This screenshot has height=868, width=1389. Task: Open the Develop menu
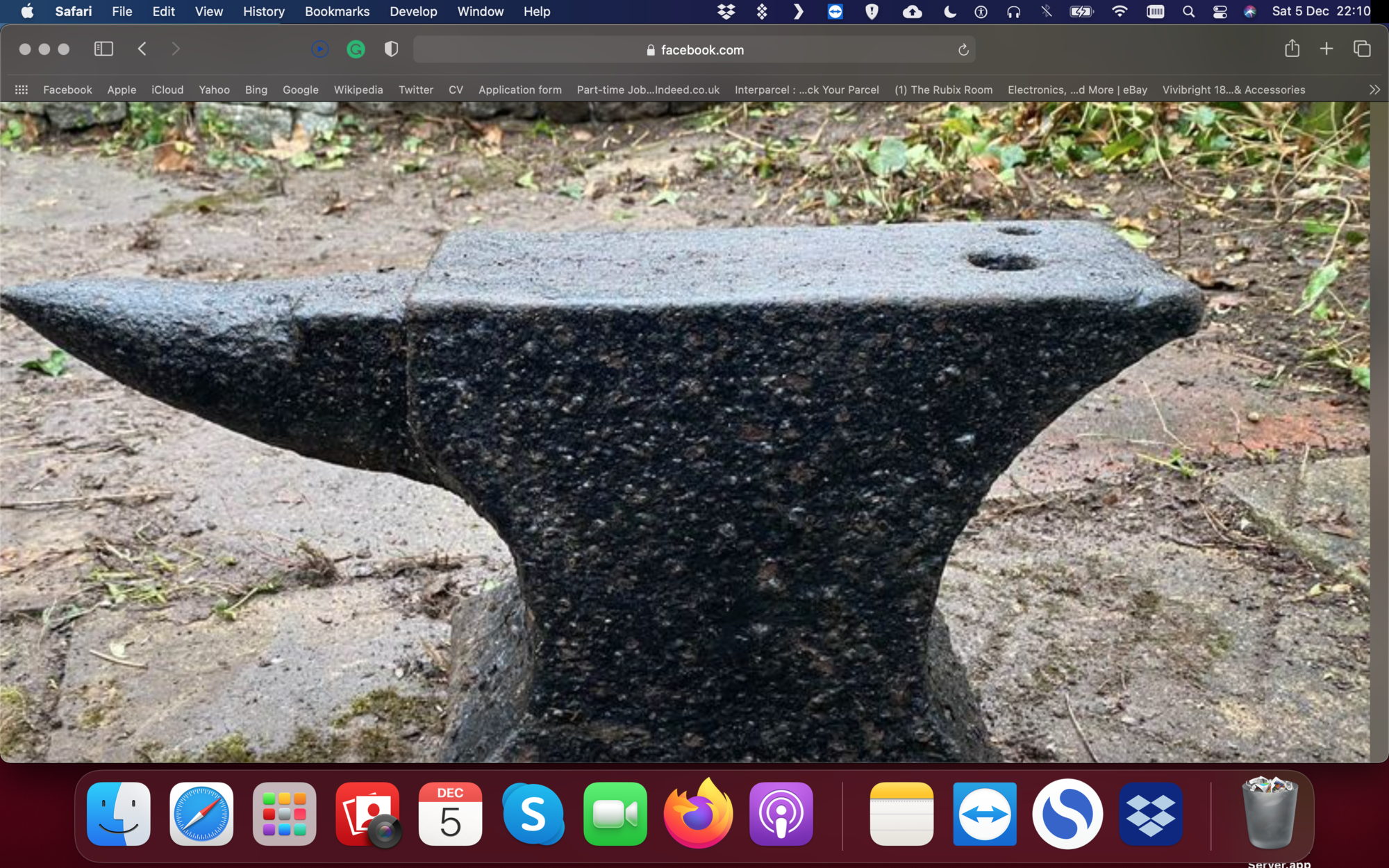pyautogui.click(x=413, y=11)
